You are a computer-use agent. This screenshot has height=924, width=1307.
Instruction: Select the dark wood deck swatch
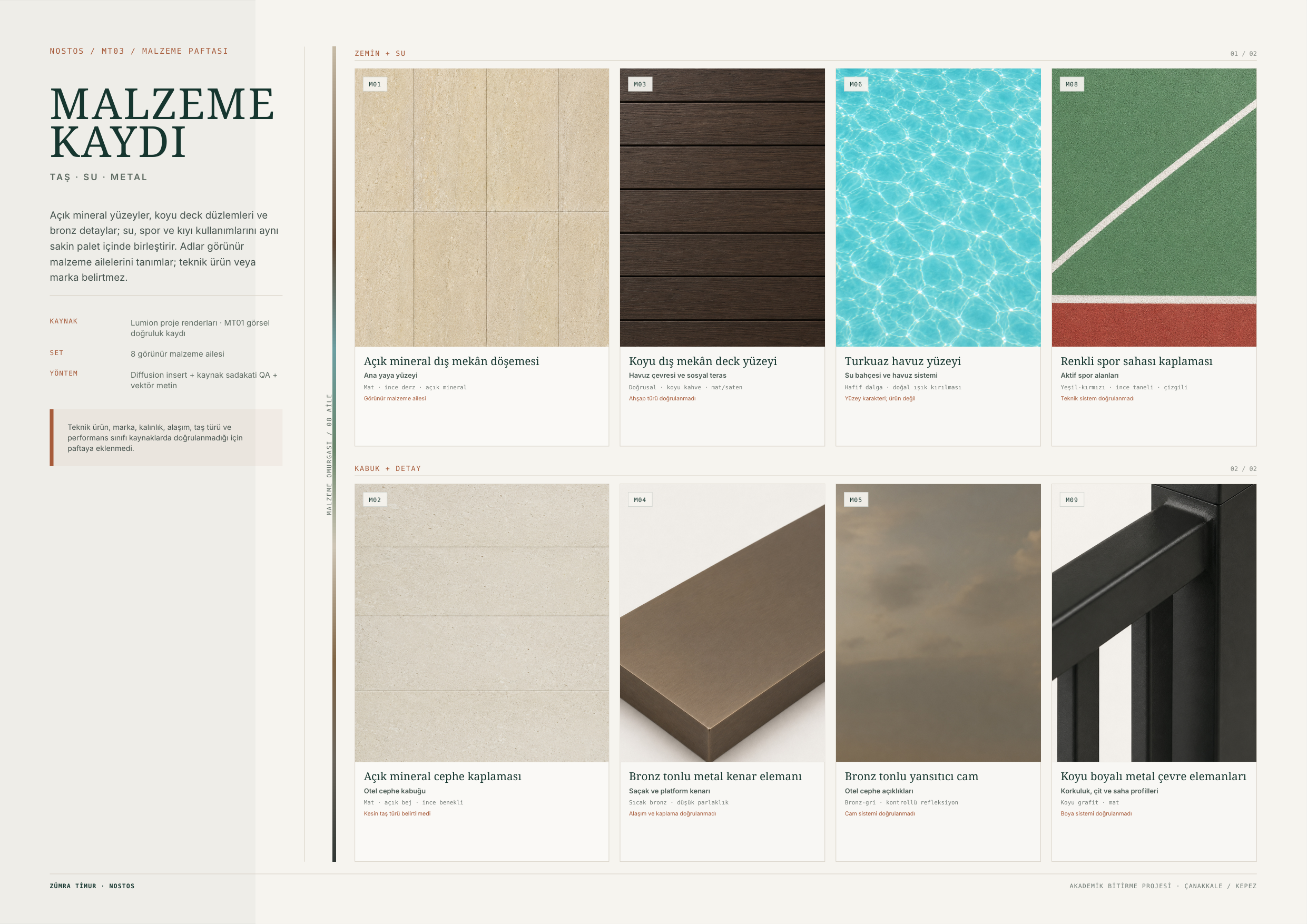click(x=722, y=207)
